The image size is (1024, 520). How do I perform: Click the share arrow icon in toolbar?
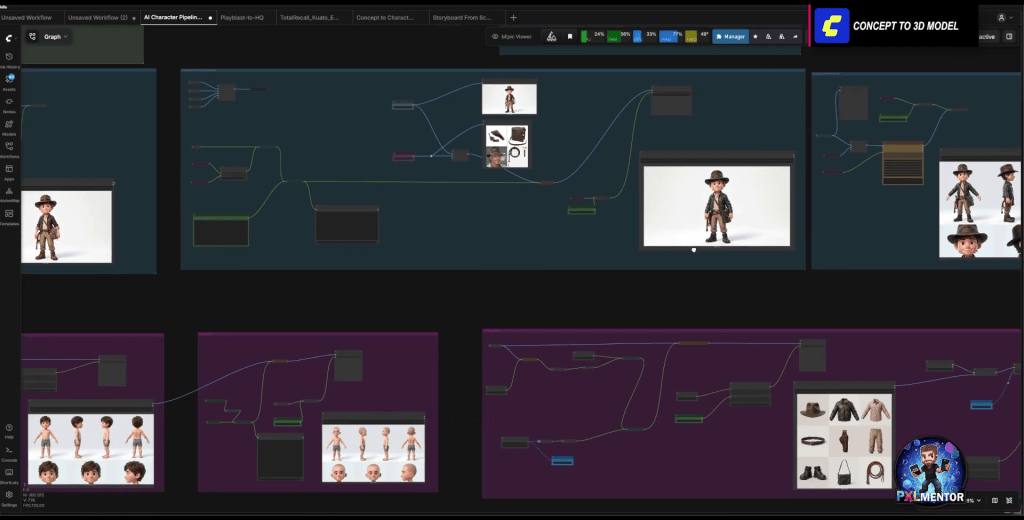(x=795, y=37)
